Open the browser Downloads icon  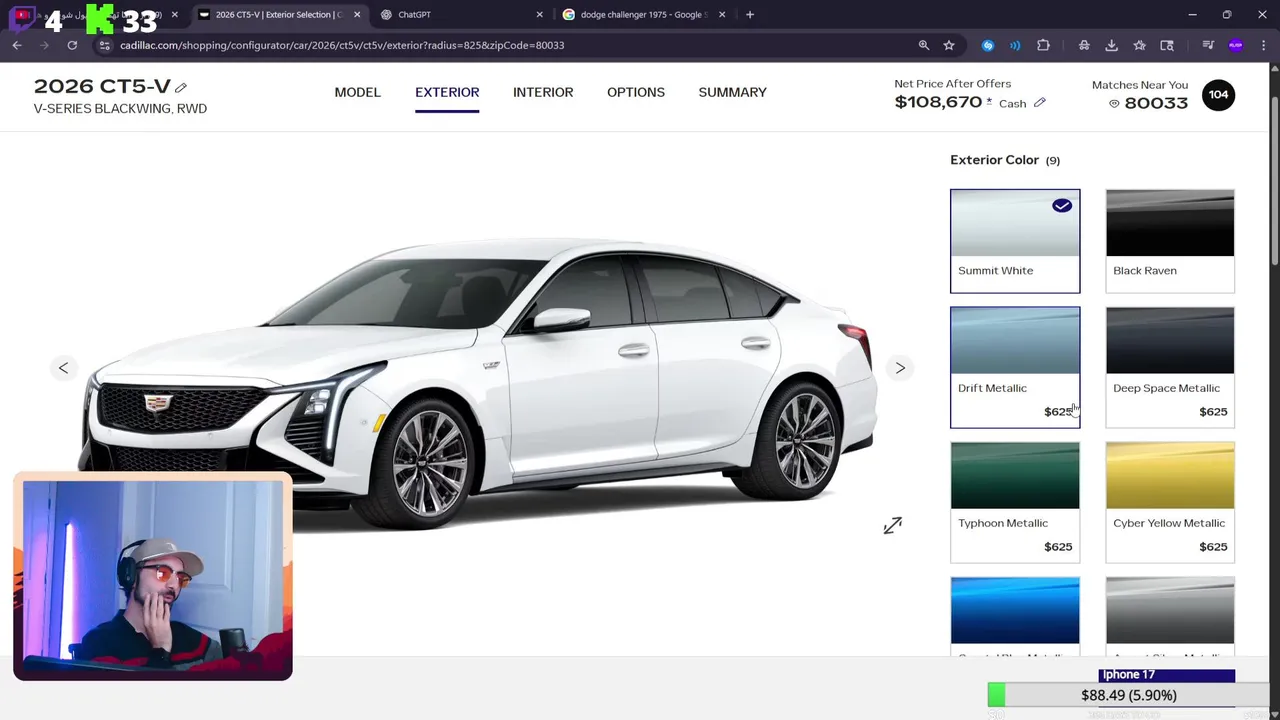click(1111, 45)
